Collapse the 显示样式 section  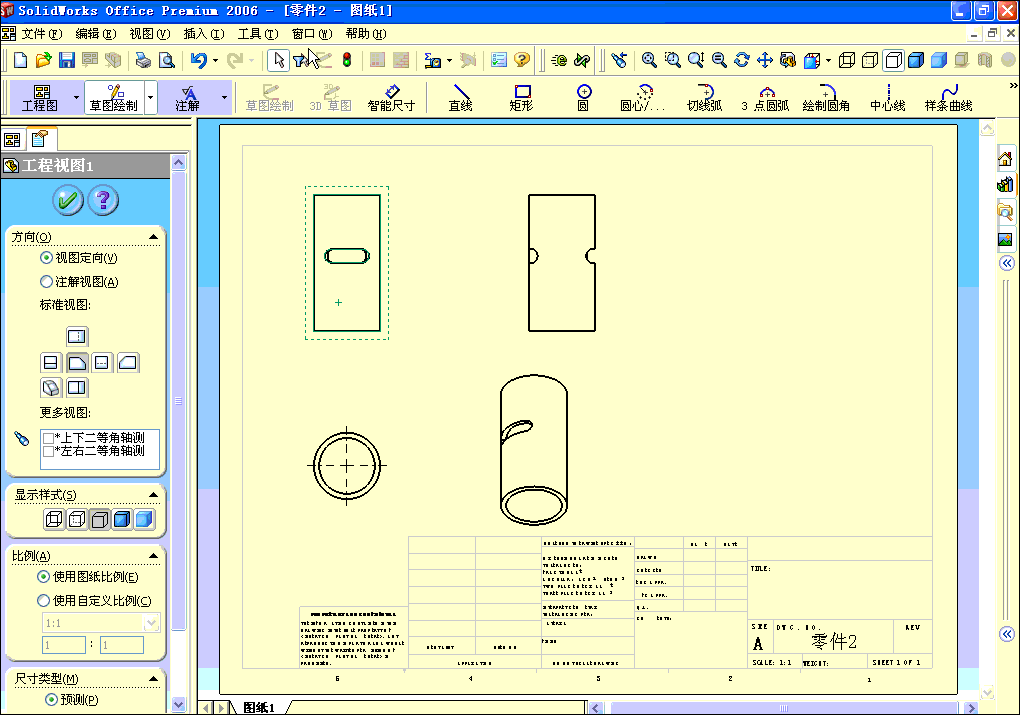pyautogui.click(x=154, y=495)
